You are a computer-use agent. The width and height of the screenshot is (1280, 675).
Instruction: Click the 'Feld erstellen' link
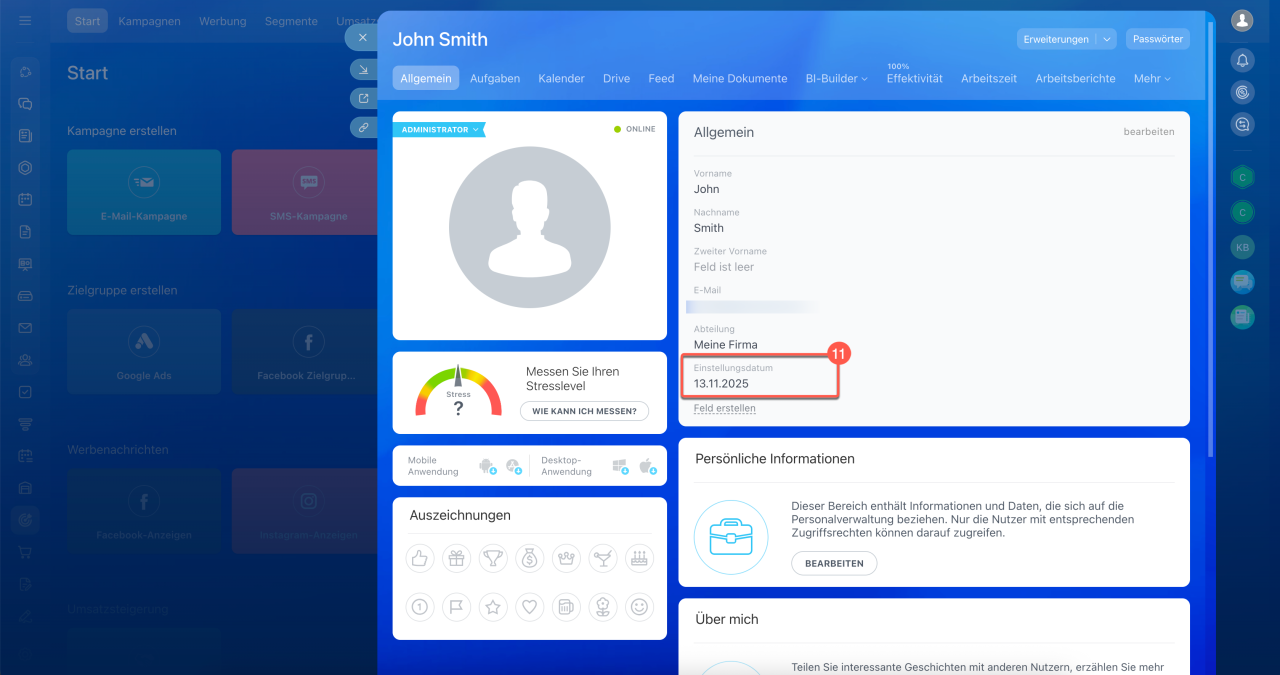[x=724, y=408]
